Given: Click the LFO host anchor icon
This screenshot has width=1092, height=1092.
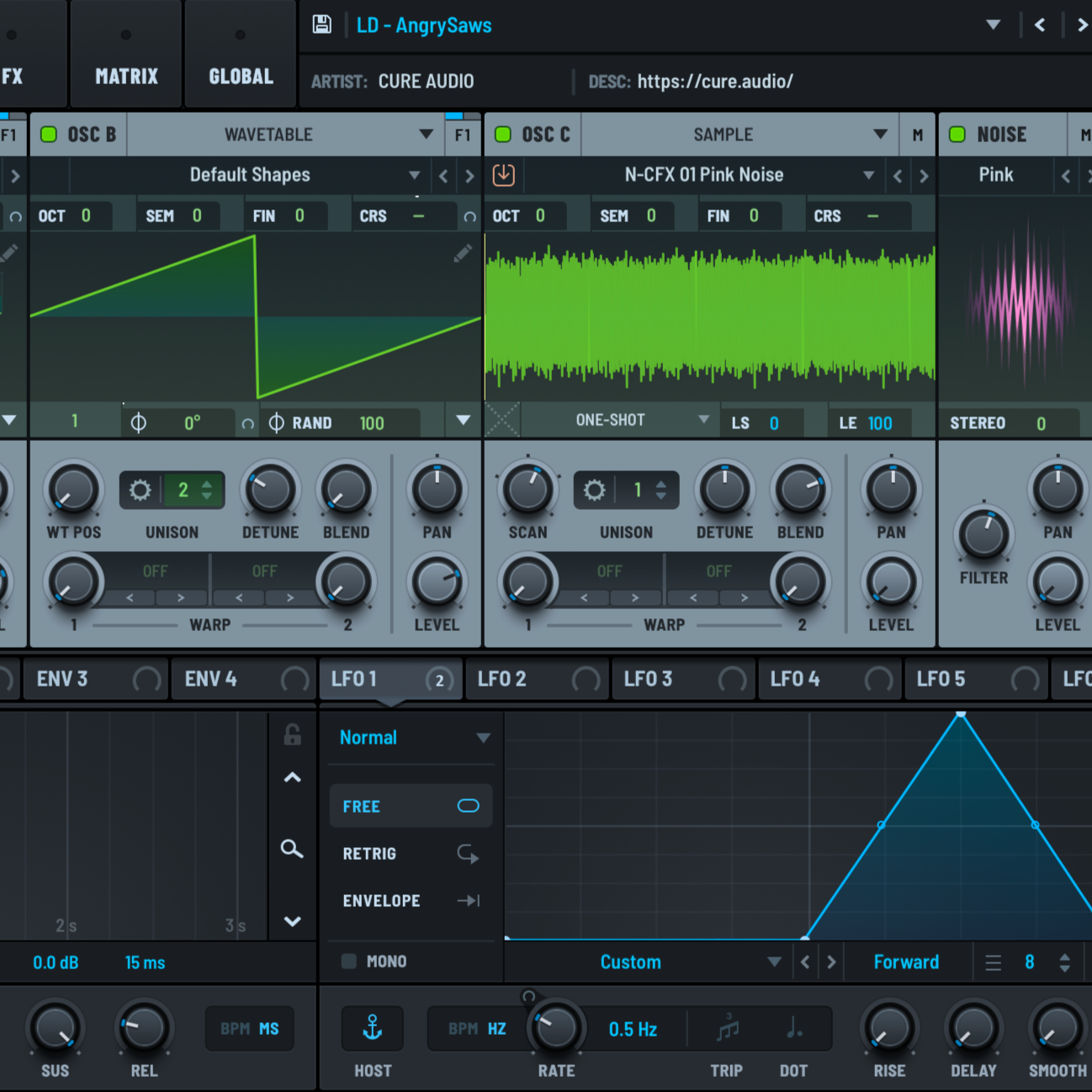Looking at the screenshot, I should point(372,1028).
